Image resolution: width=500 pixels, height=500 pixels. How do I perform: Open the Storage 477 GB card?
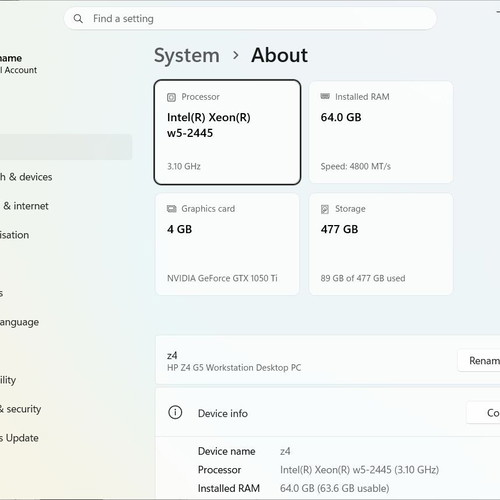coord(381,244)
